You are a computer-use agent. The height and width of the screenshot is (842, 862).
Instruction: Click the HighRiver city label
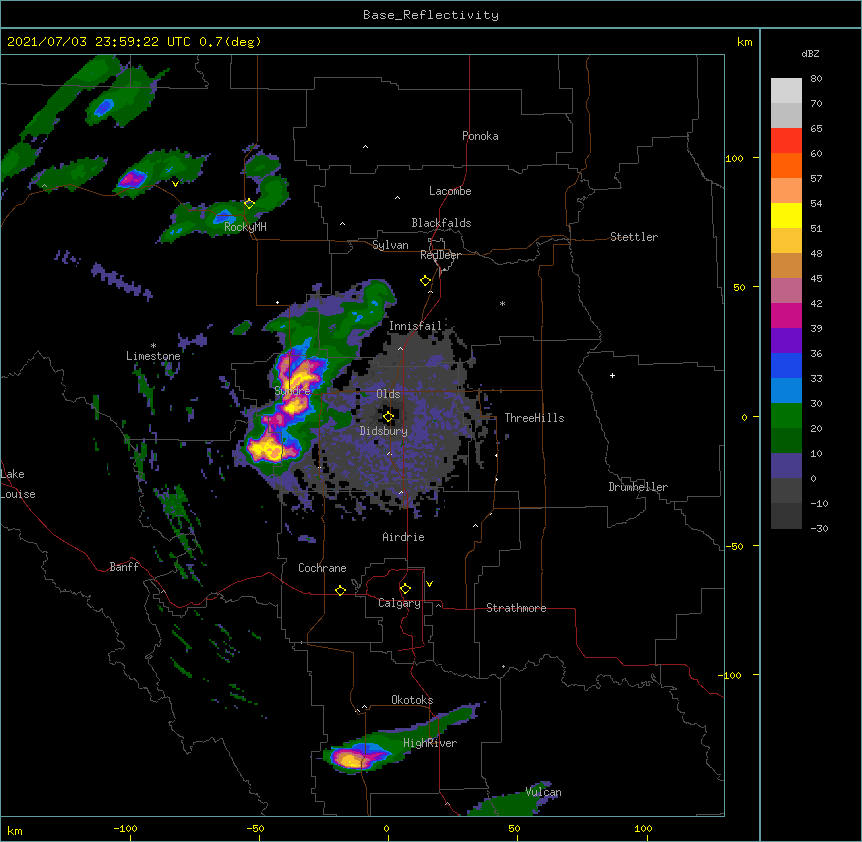pyautogui.click(x=430, y=743)
